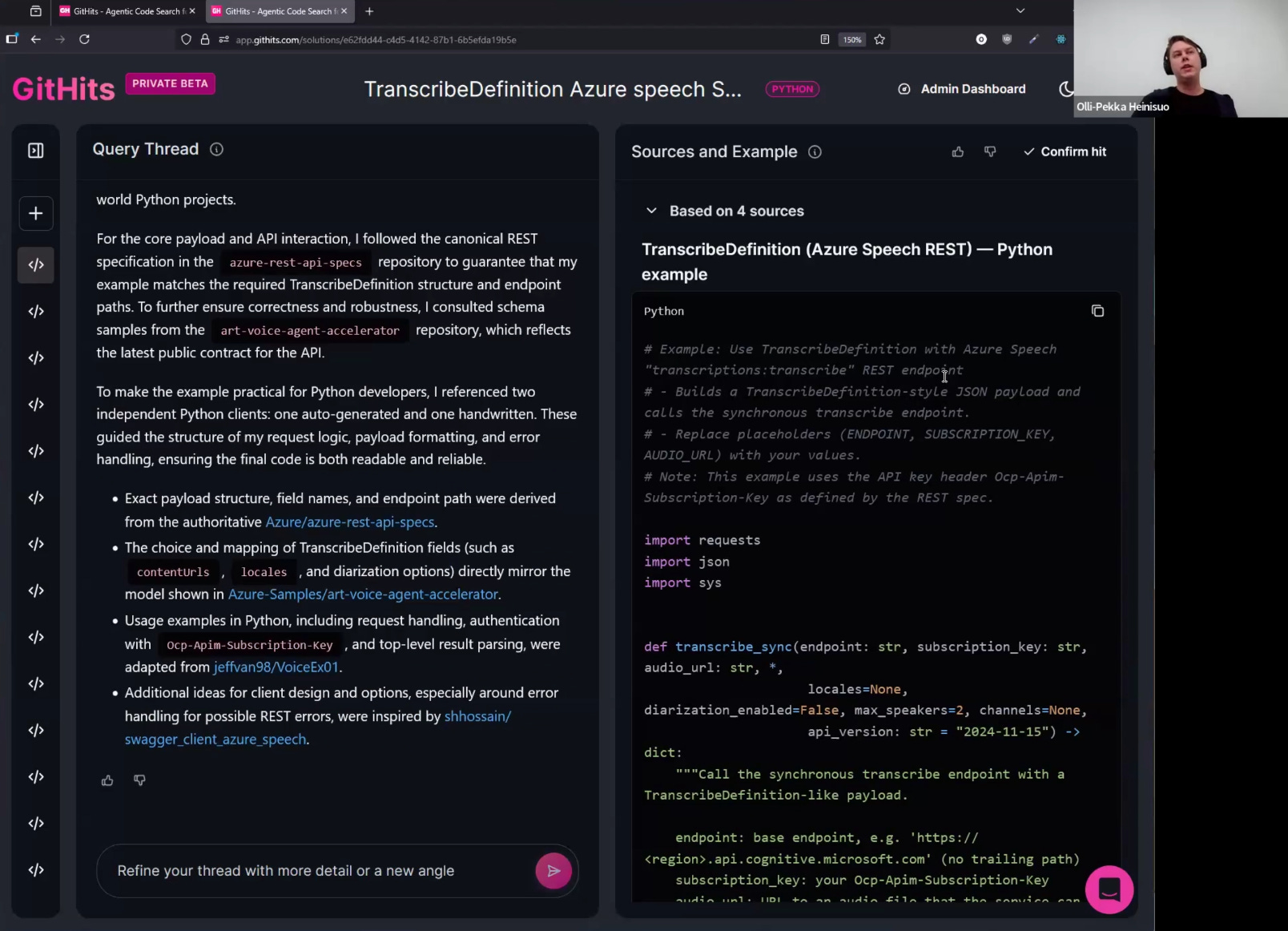Click the PRIVATE BETA badge
Viewport: 1288px width, 931px height.
(170, 83)
